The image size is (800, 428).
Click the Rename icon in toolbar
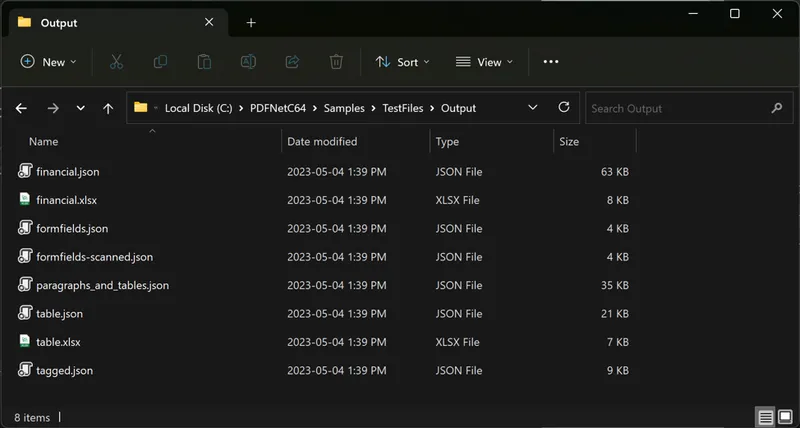248,62
